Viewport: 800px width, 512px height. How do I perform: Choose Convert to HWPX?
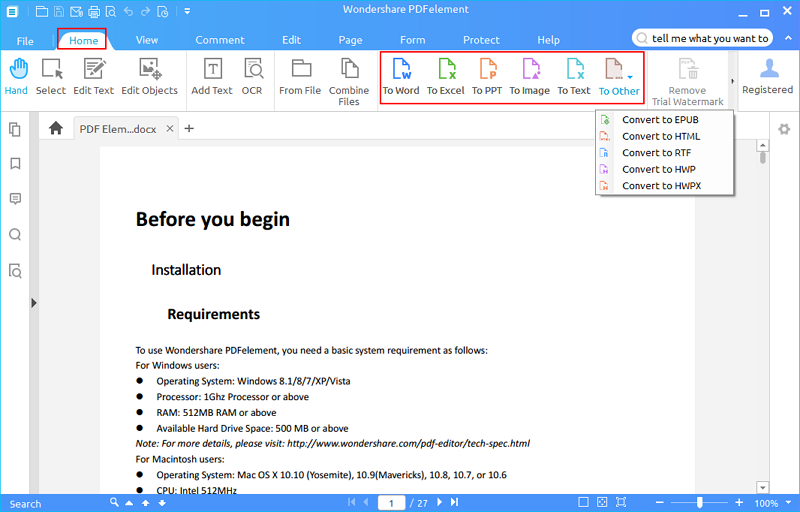pos(665,186)
